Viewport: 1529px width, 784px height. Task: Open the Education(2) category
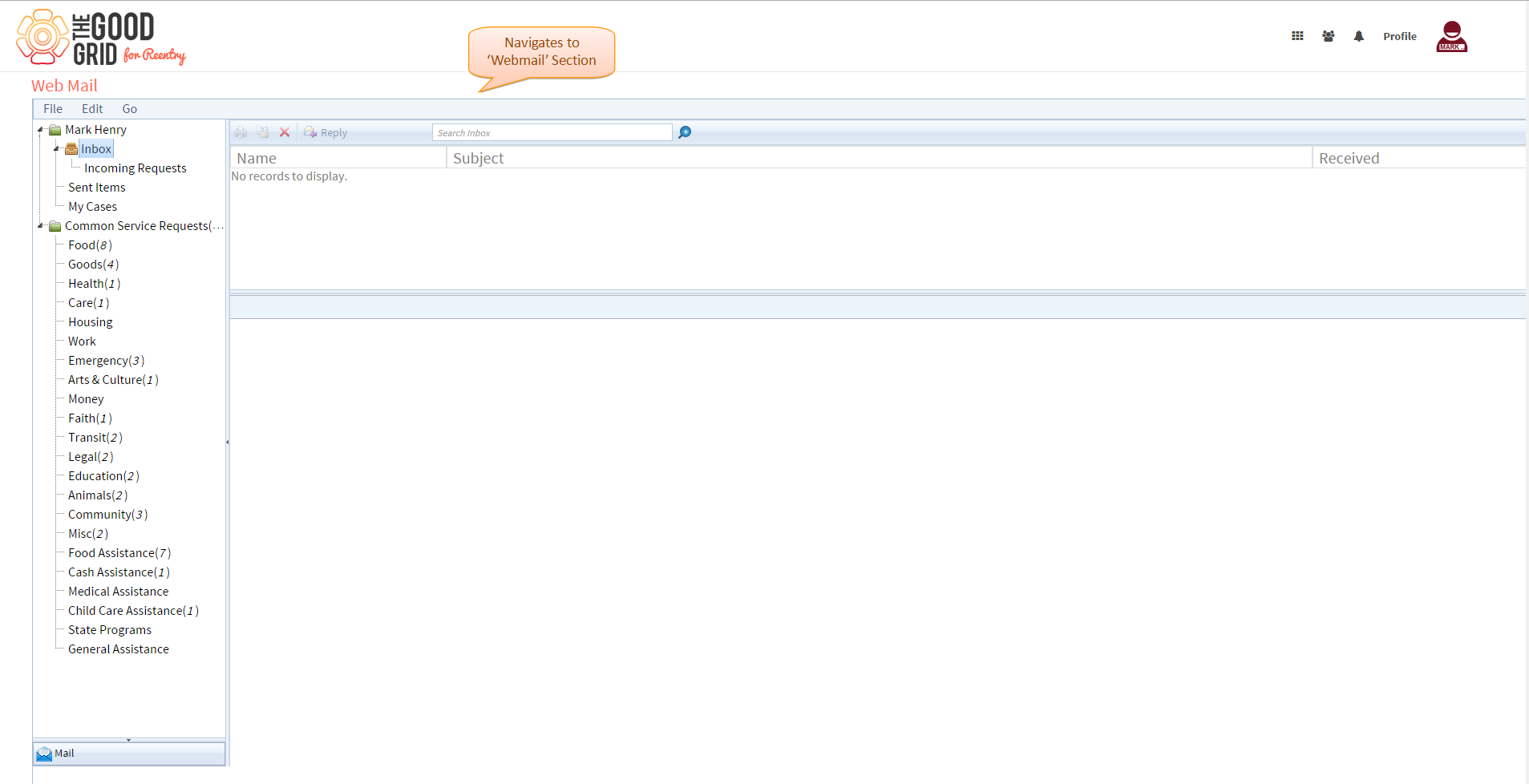104,476
